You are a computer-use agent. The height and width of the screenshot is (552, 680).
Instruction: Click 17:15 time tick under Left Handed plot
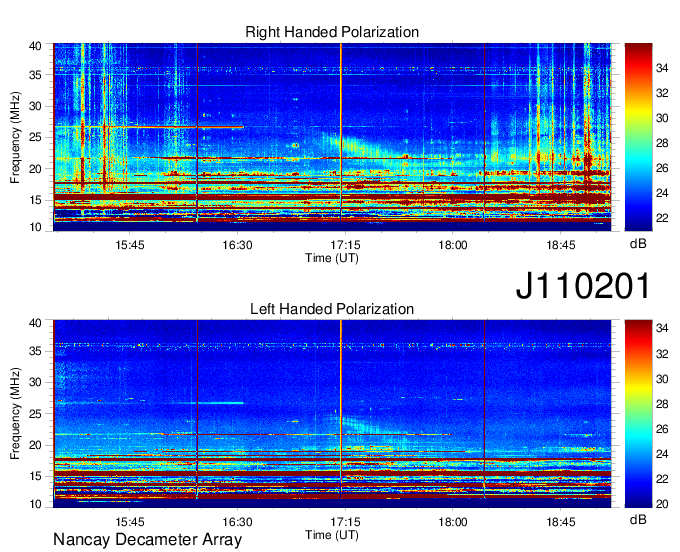pos(345,522)
